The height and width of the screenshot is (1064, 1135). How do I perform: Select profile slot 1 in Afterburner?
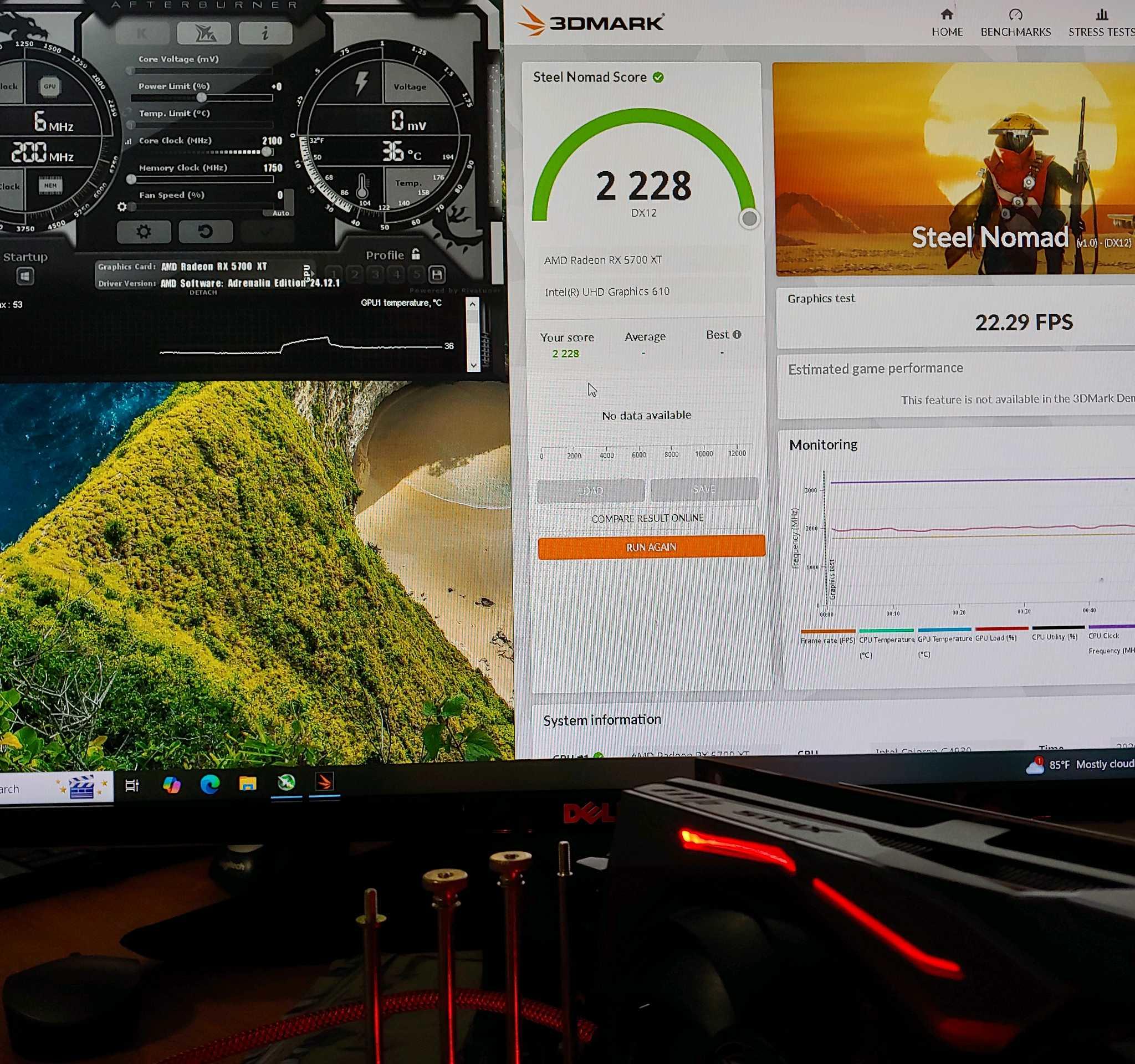click(334, 274)
